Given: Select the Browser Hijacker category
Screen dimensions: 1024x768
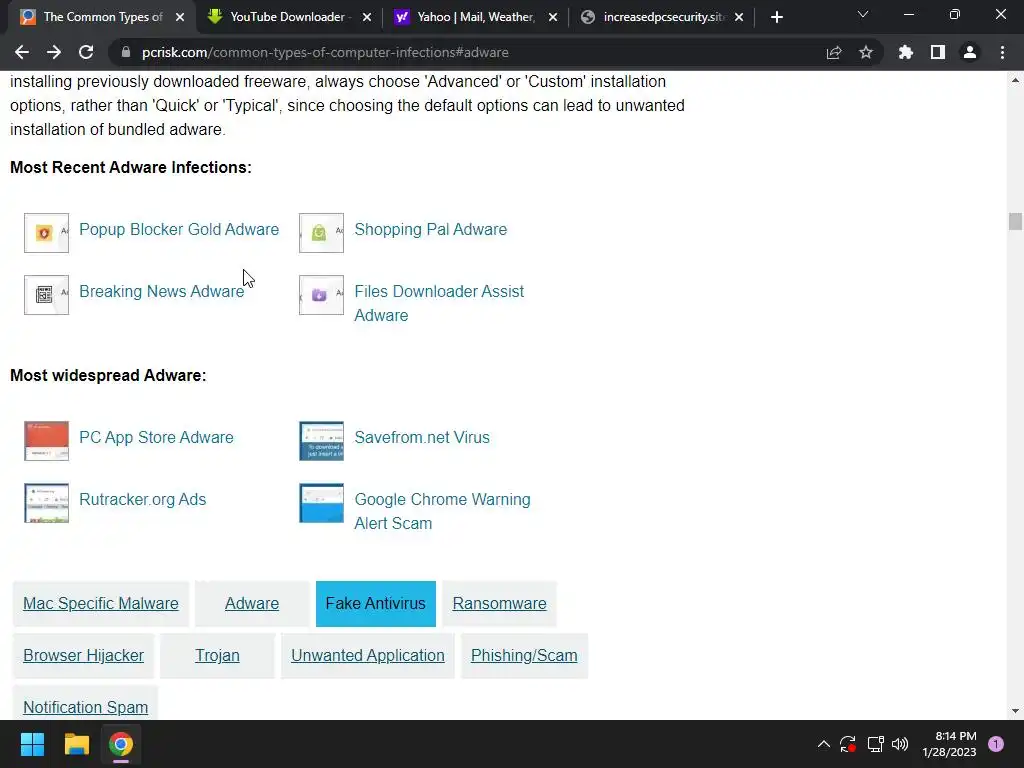Looking at the screenshot, I should [84, 656].
